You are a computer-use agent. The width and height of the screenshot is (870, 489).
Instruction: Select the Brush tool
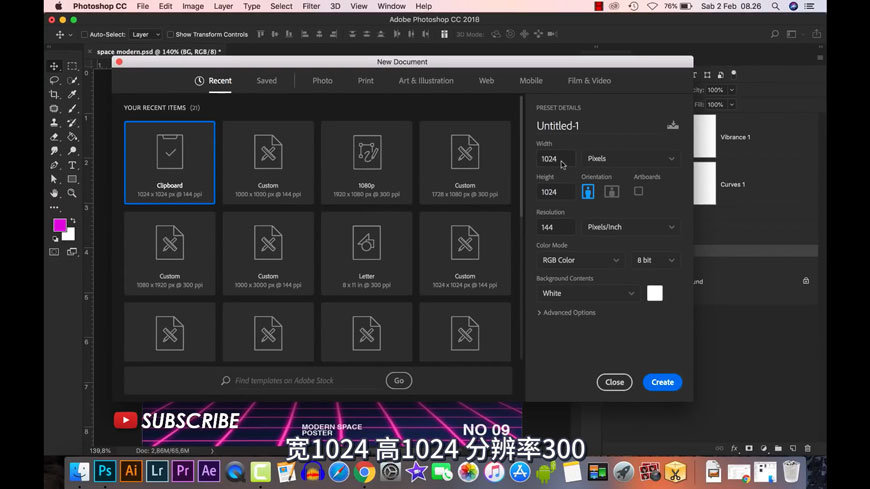pos(72,109)
